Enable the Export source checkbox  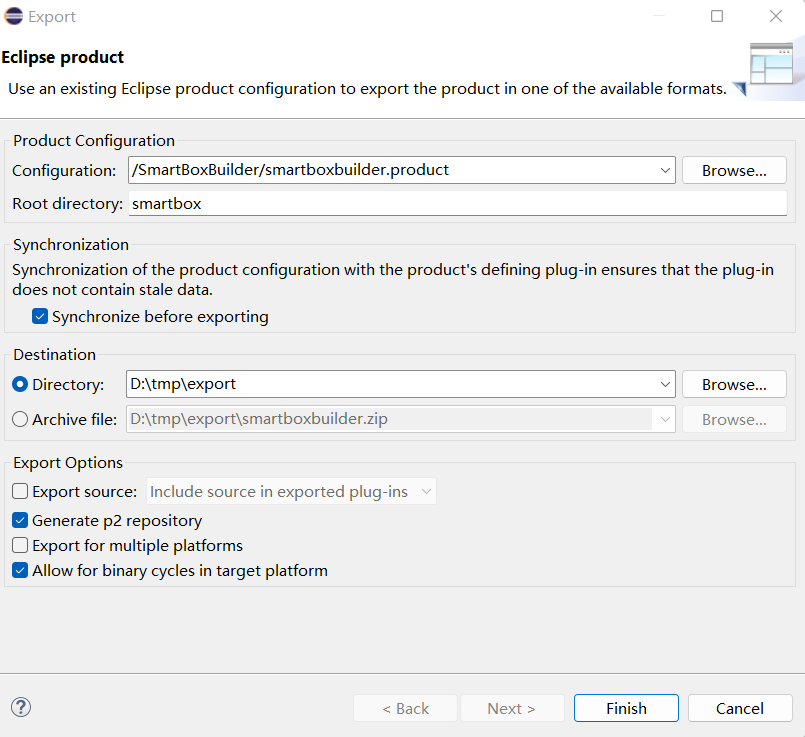tap(20, 491)
